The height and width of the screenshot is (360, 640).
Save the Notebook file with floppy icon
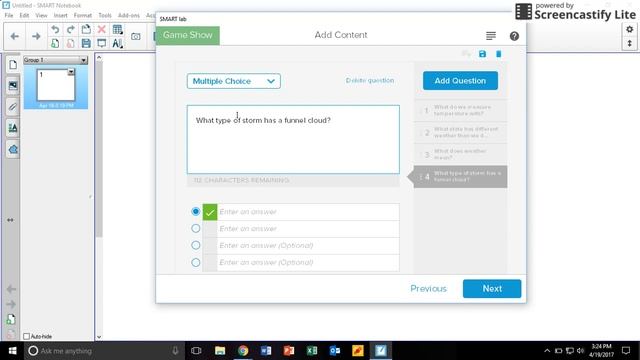(x=86, y=43)
